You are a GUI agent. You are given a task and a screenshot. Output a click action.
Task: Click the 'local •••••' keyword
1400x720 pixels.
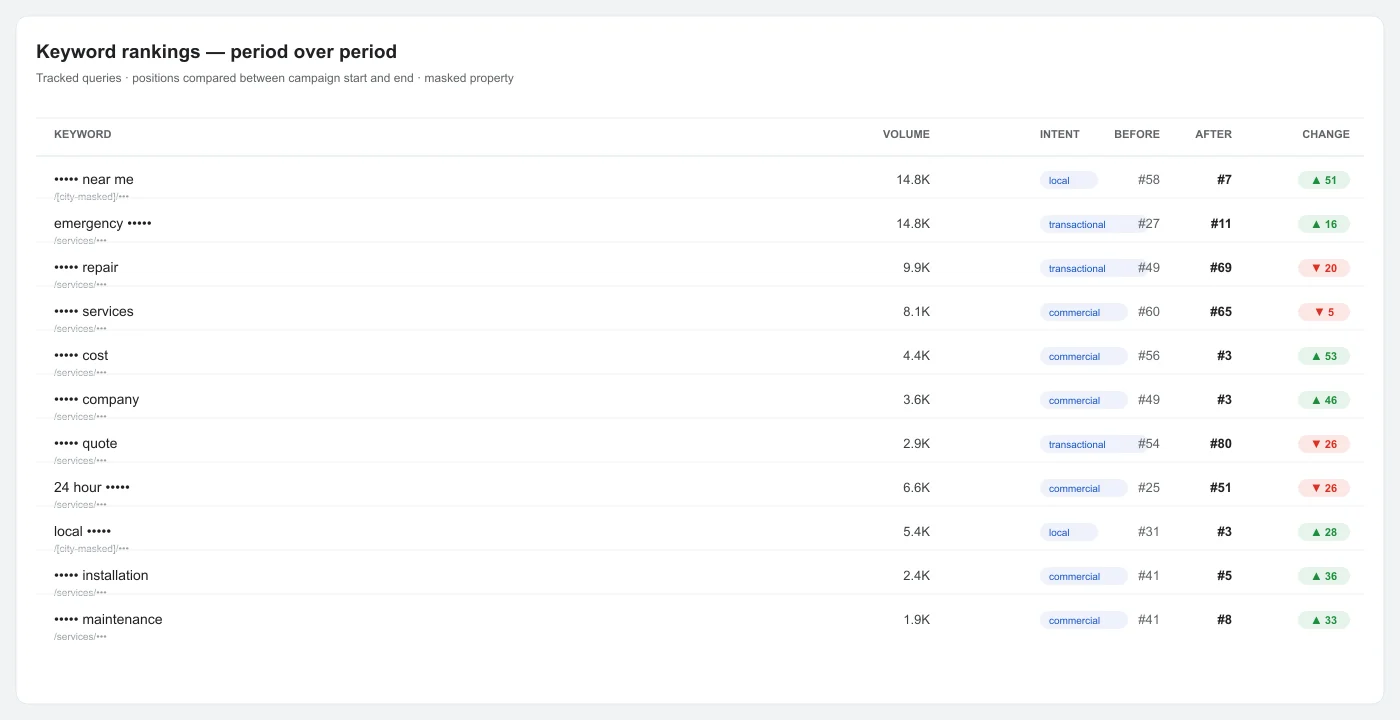coord(83,532)
